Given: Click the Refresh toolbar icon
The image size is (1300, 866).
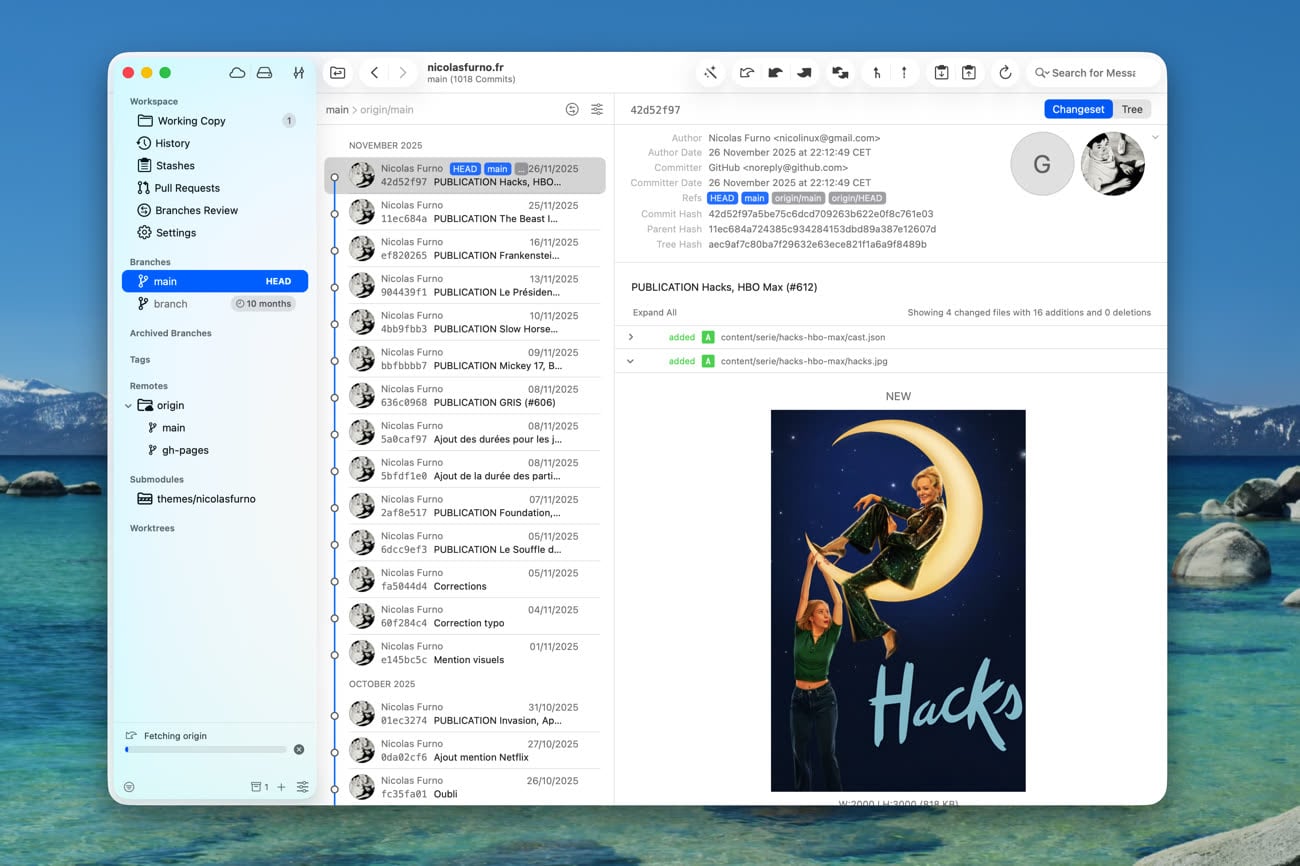Looking at the screenshot, I should coord(1005,73).
